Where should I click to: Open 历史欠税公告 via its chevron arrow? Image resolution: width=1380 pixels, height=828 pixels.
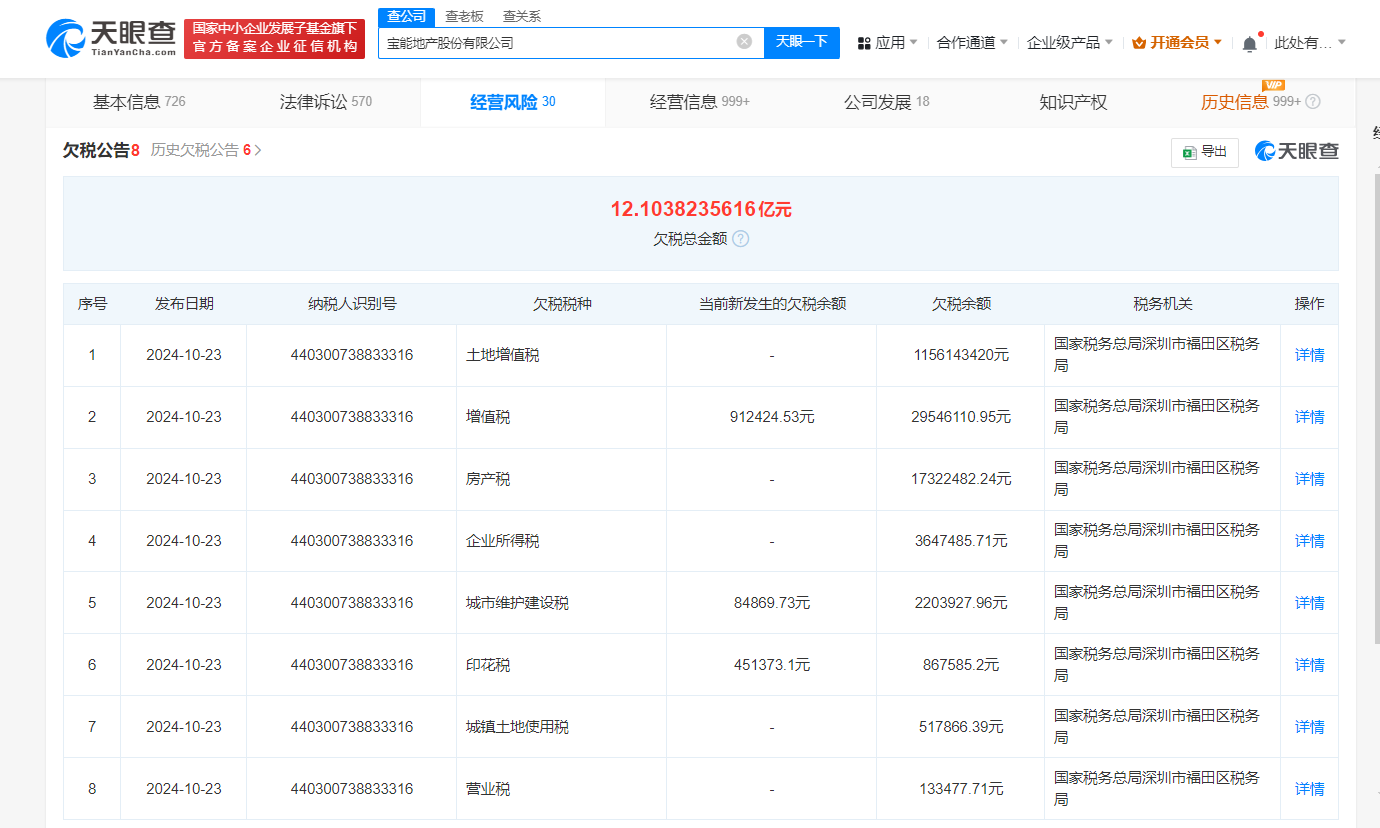[258, 151]
